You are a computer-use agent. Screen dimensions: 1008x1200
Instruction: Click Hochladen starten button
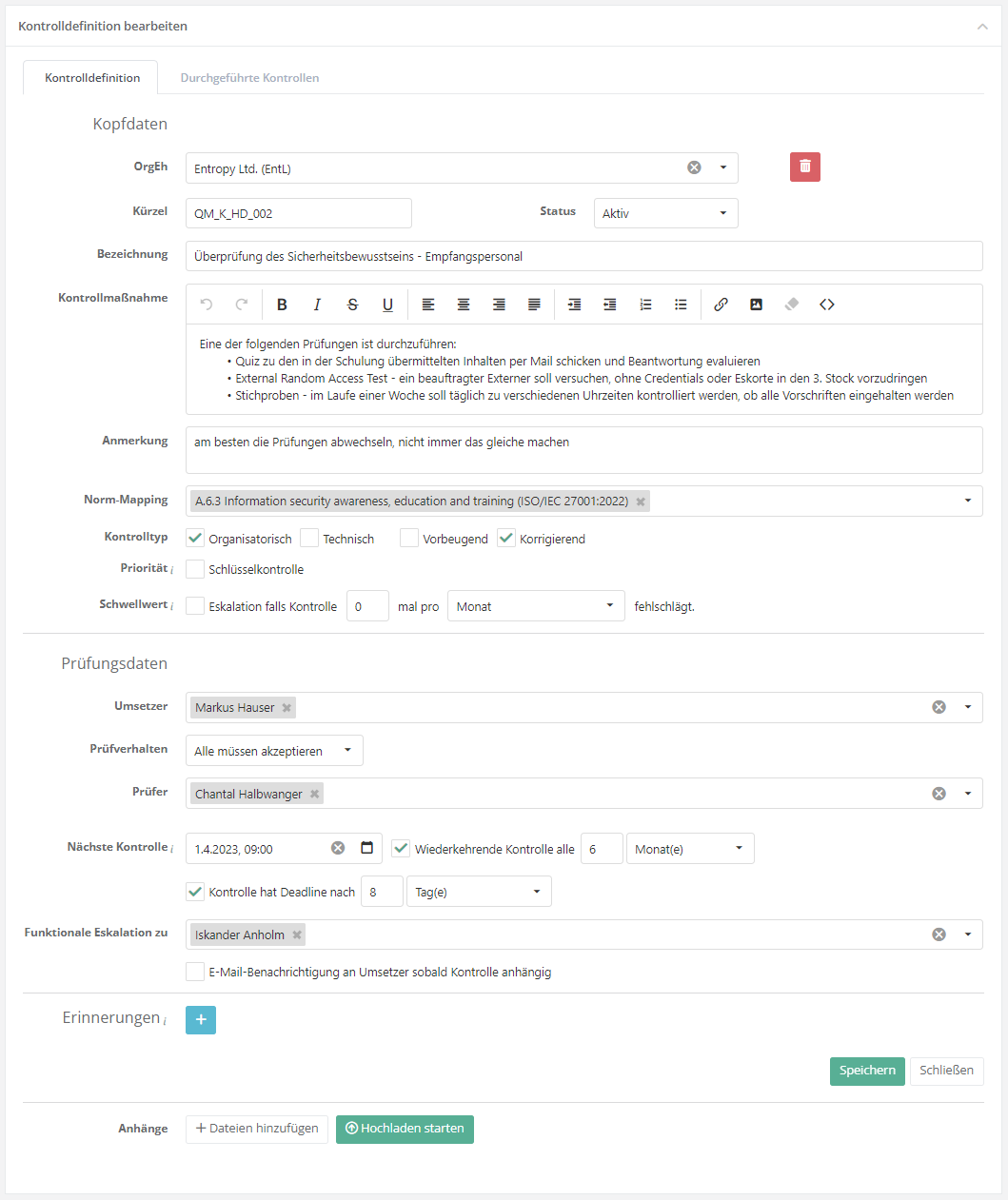405,1129
